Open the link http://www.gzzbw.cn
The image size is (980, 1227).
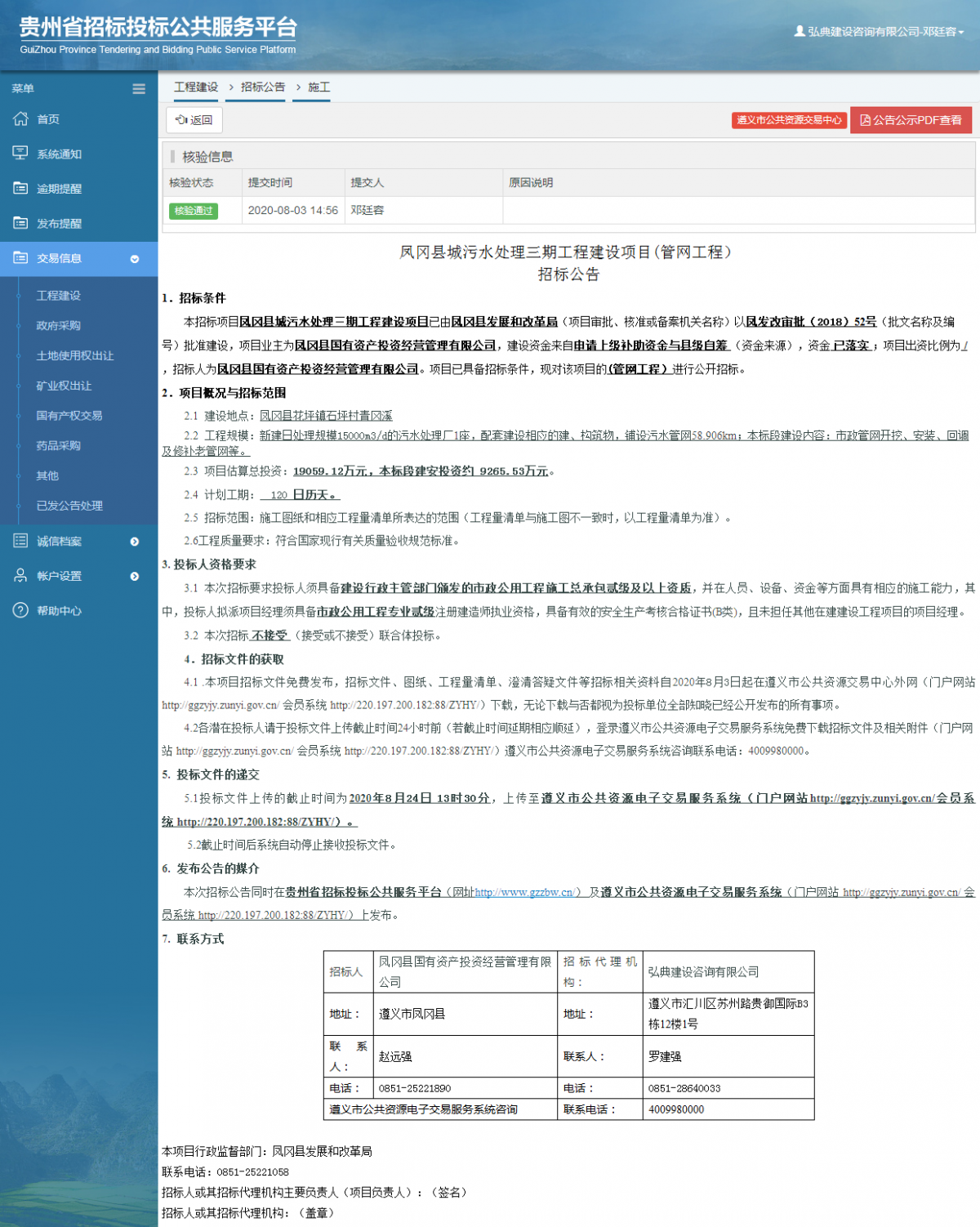pos(526,892)
